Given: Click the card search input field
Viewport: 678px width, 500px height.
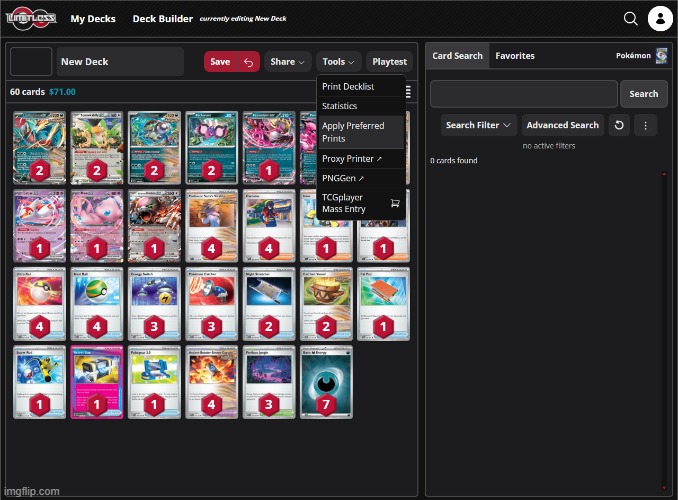Looking at the screenshot, I should (524, 94).
